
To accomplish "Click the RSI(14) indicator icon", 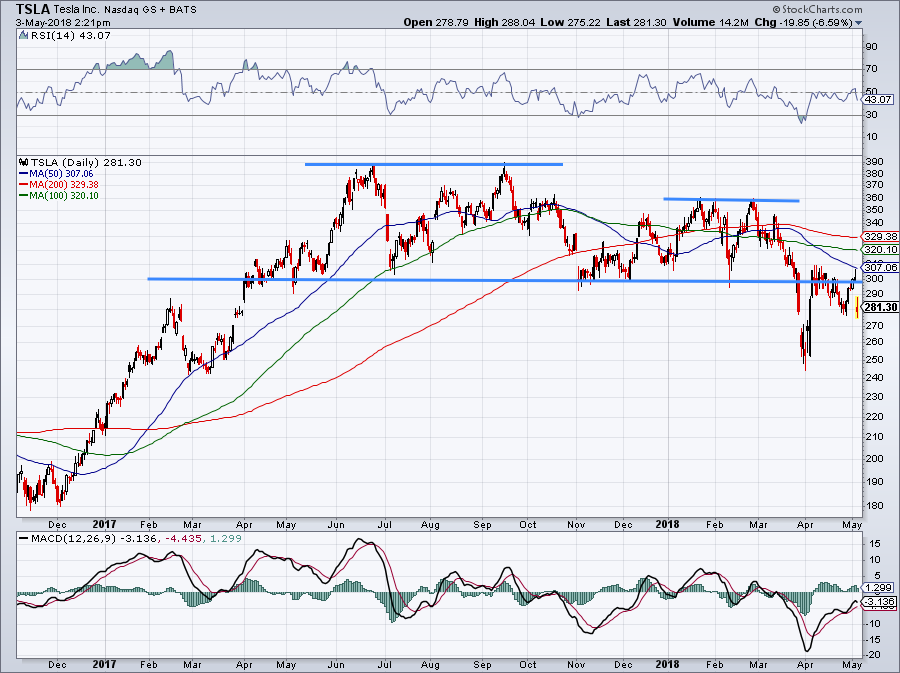I will click(23, 36).
